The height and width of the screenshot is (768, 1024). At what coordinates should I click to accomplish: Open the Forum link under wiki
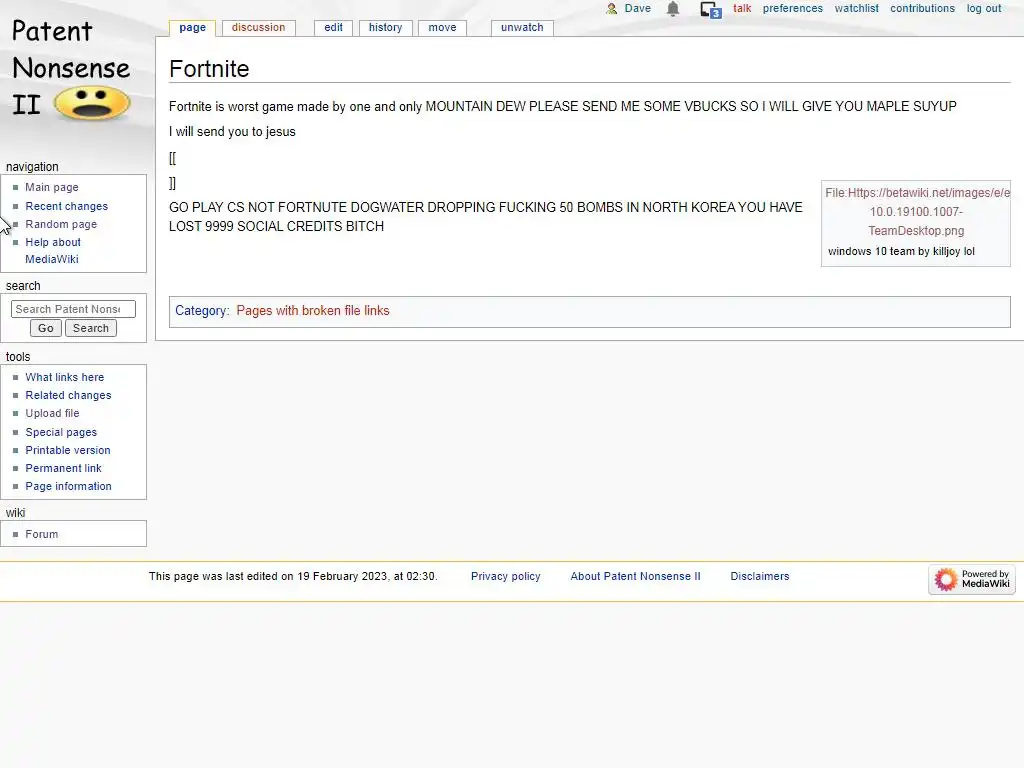[x=41, y=534]
